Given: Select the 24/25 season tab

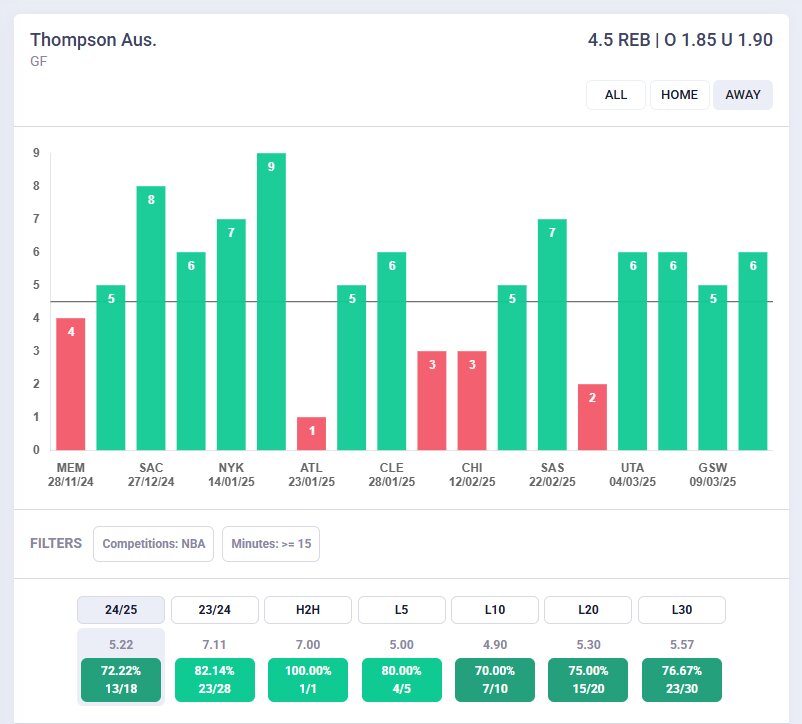Looking at the screenshot, I should (121, 610).
